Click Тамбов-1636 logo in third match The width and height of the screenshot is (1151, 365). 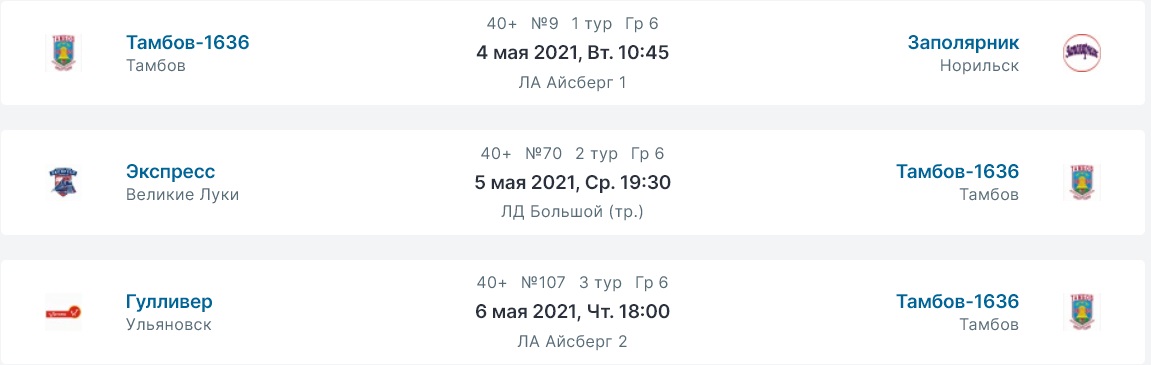click(1081, 312)
